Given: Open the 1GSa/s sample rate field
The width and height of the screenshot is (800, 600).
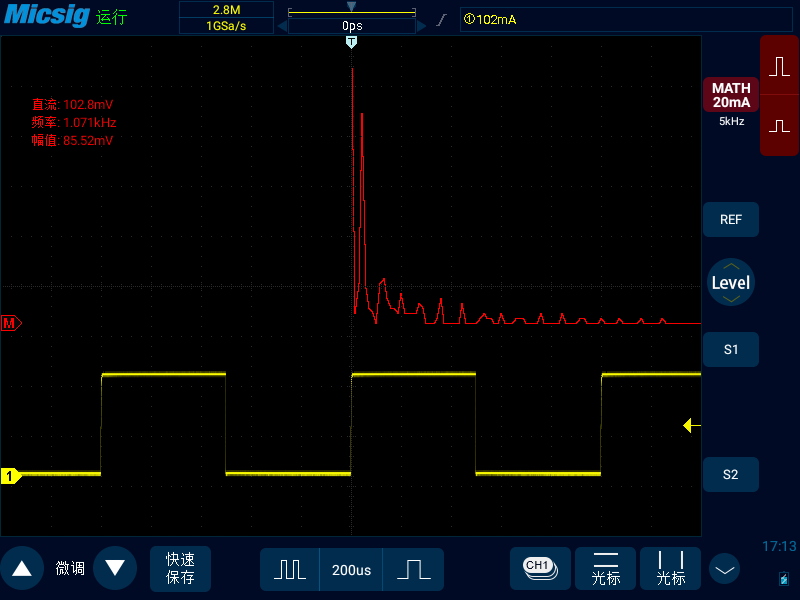Looking at the screenshot, I should [227, 26].
